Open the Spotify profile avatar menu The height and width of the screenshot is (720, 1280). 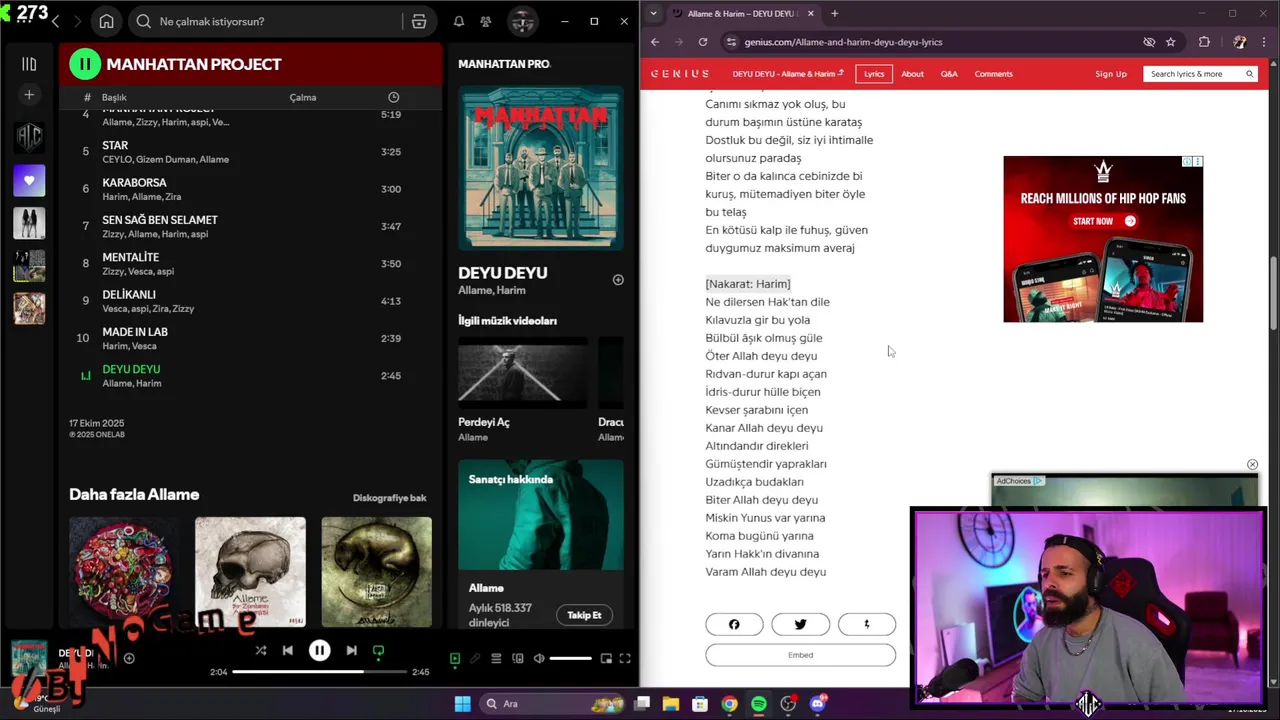(522, 21)
